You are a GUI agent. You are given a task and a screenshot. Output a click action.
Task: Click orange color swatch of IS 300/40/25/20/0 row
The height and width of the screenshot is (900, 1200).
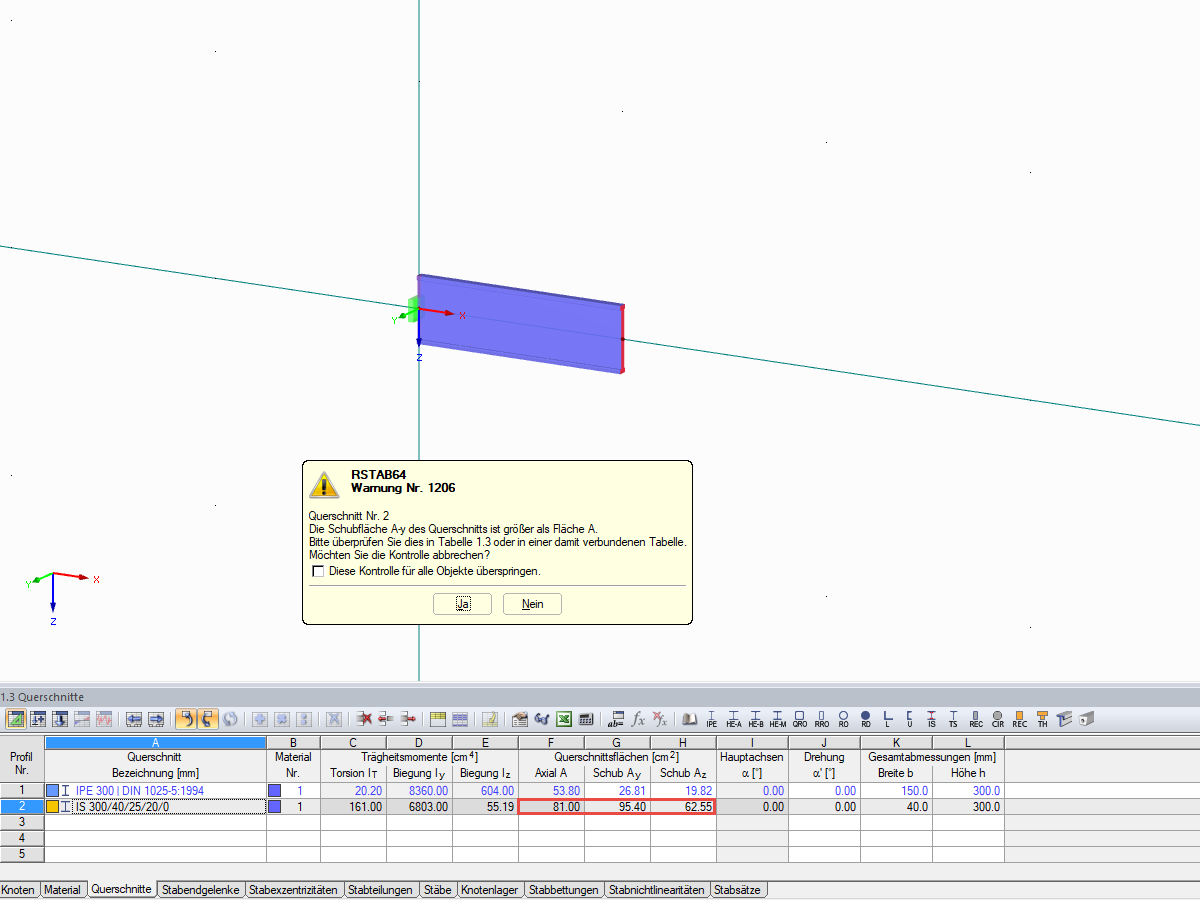(53, 807)
